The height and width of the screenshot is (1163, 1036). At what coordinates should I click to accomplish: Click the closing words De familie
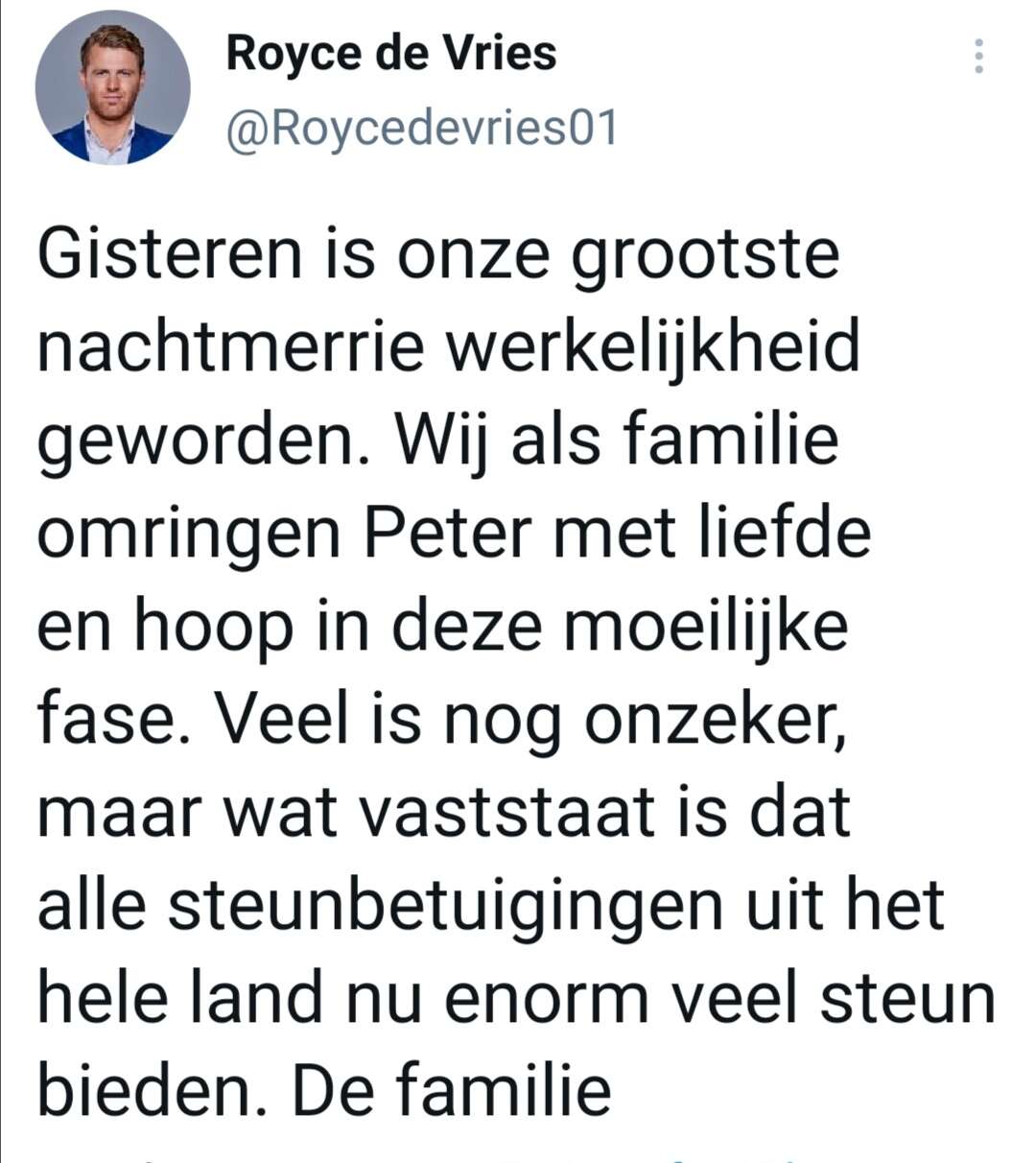452,1090
